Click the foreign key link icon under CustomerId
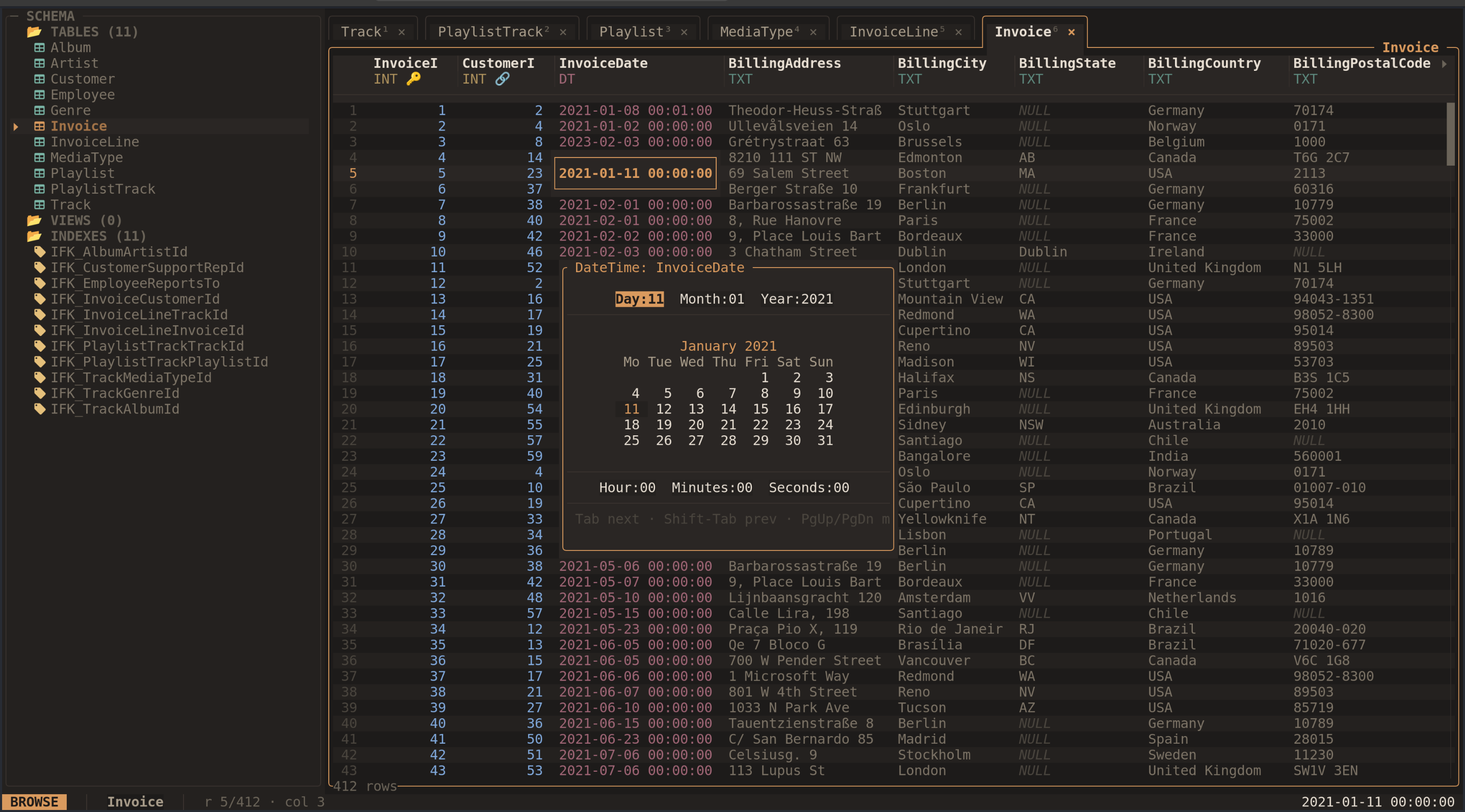The image size is (1465, 812). pos(502,78)
